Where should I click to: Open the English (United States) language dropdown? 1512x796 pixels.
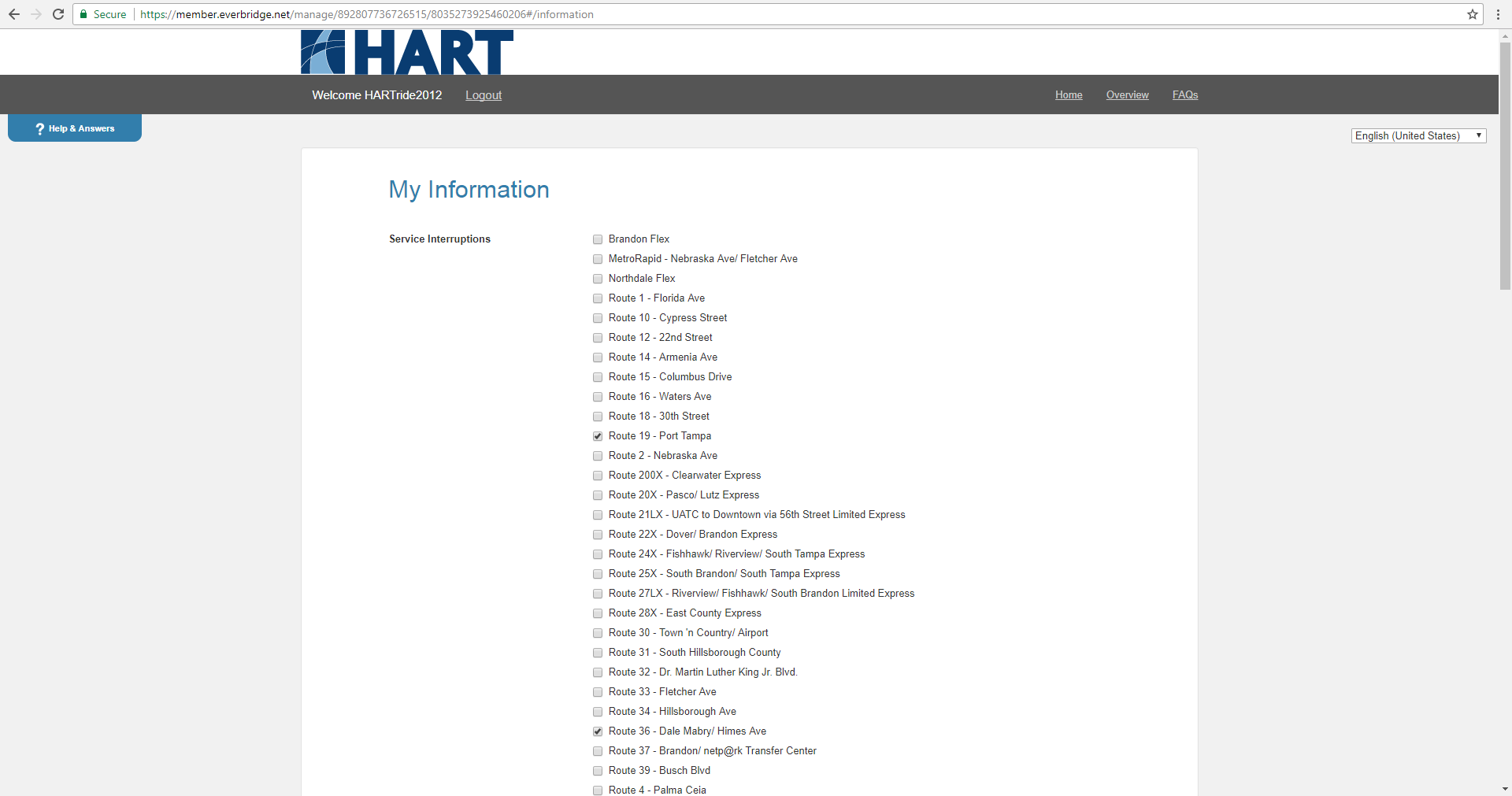point(1418,135)
